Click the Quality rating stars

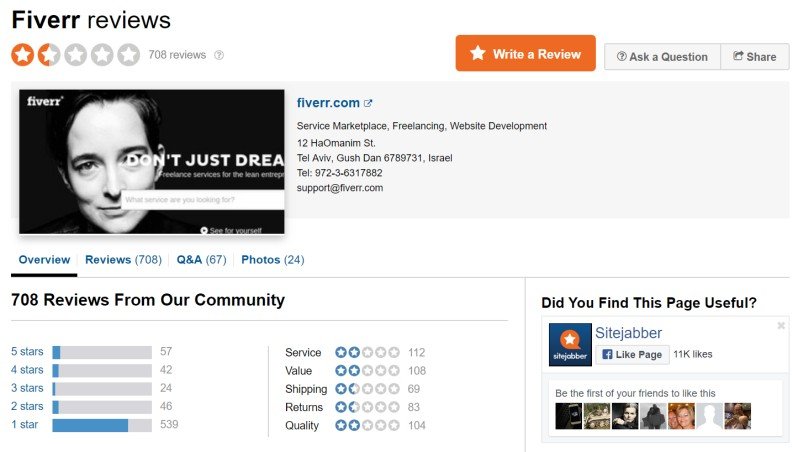[x=367, y=425]
